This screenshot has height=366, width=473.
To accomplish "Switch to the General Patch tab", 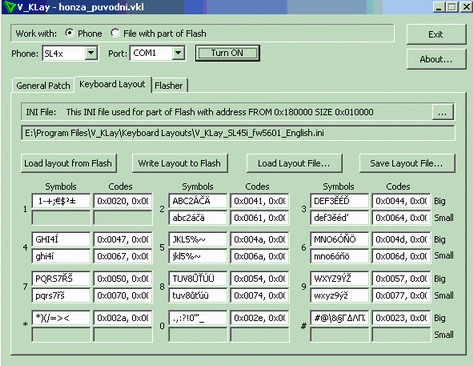I will [x=43, y=86].
